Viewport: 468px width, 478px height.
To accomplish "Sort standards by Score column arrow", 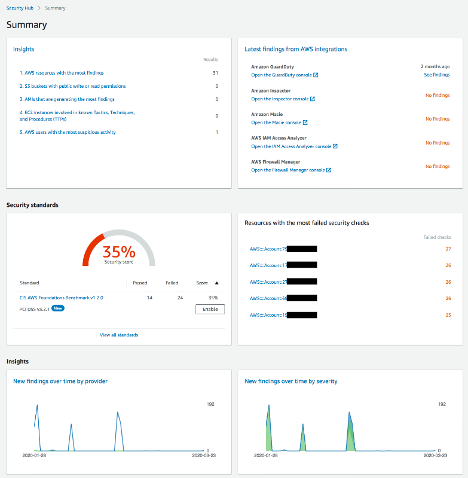I will click(217, 283).
